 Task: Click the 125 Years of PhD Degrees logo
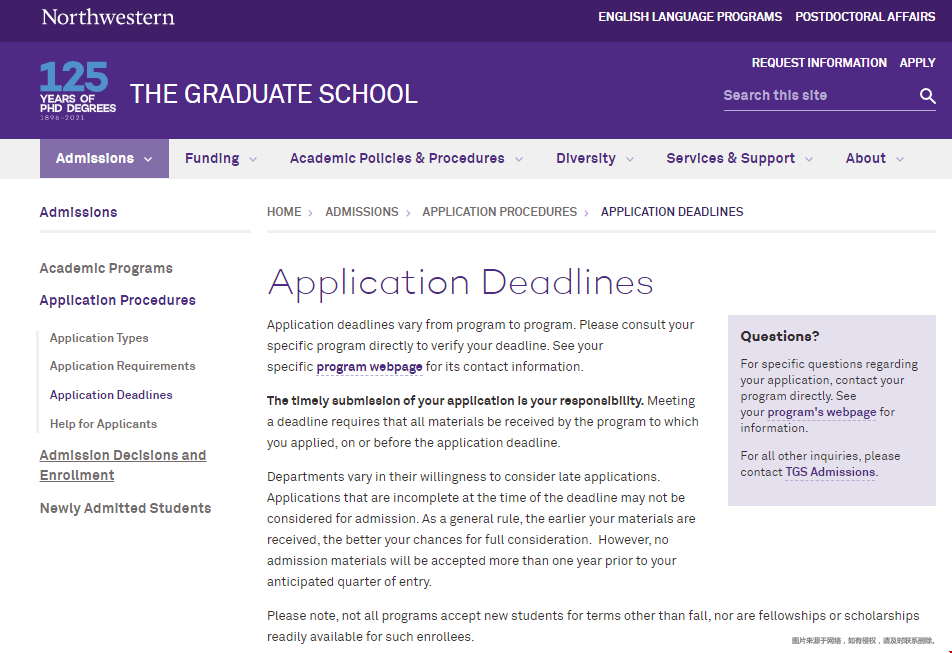coord(77,91)
